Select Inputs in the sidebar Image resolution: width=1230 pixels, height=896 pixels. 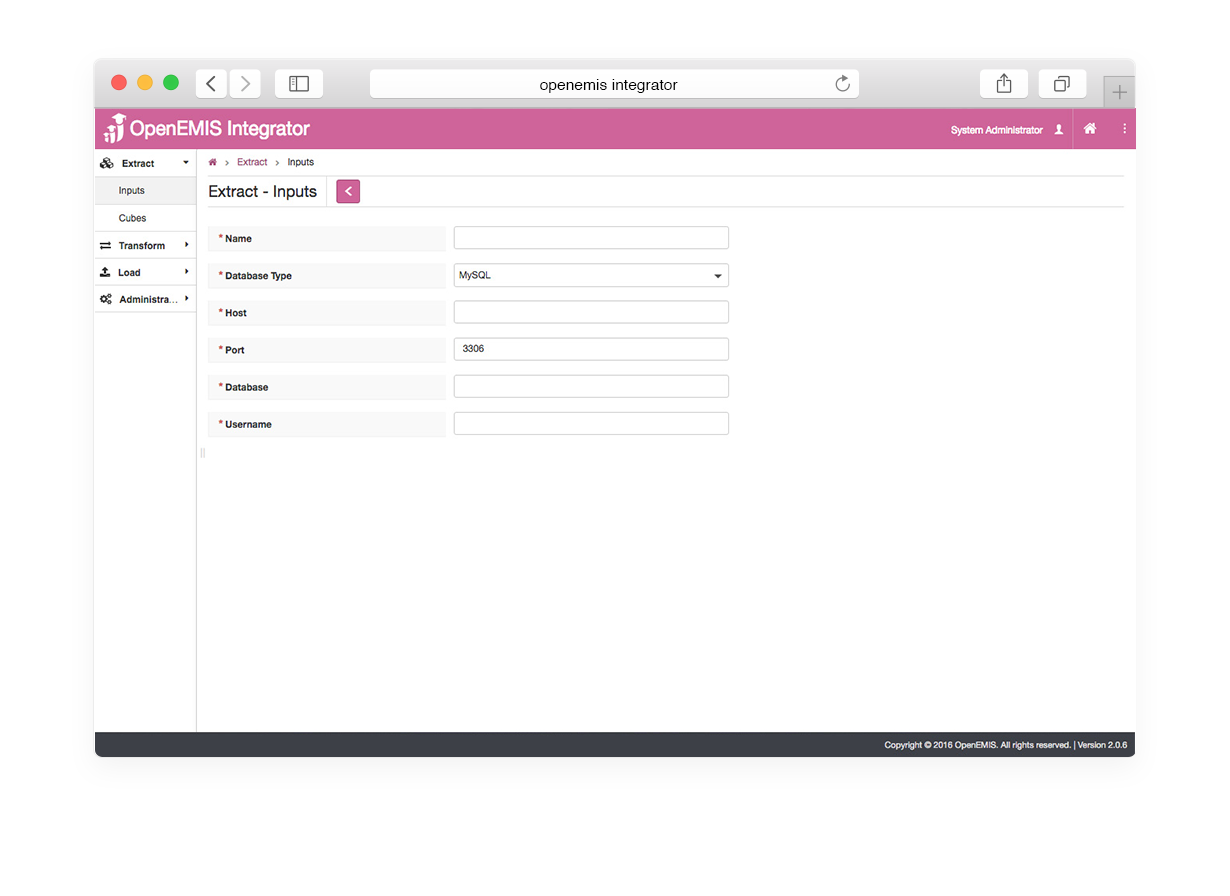(146, 190)
